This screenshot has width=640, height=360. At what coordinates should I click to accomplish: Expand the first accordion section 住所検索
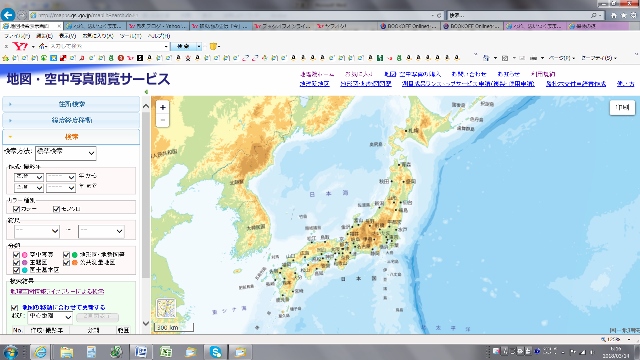71,104
